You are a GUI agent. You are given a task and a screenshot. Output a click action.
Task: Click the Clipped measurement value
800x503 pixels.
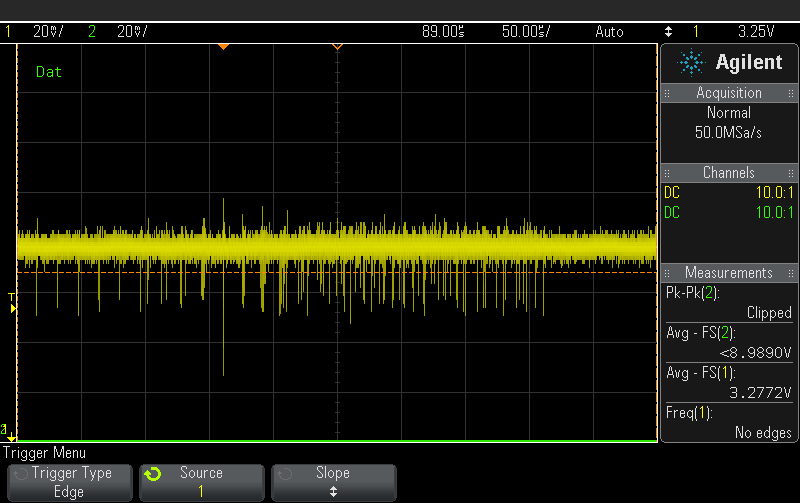click(769, 313)
